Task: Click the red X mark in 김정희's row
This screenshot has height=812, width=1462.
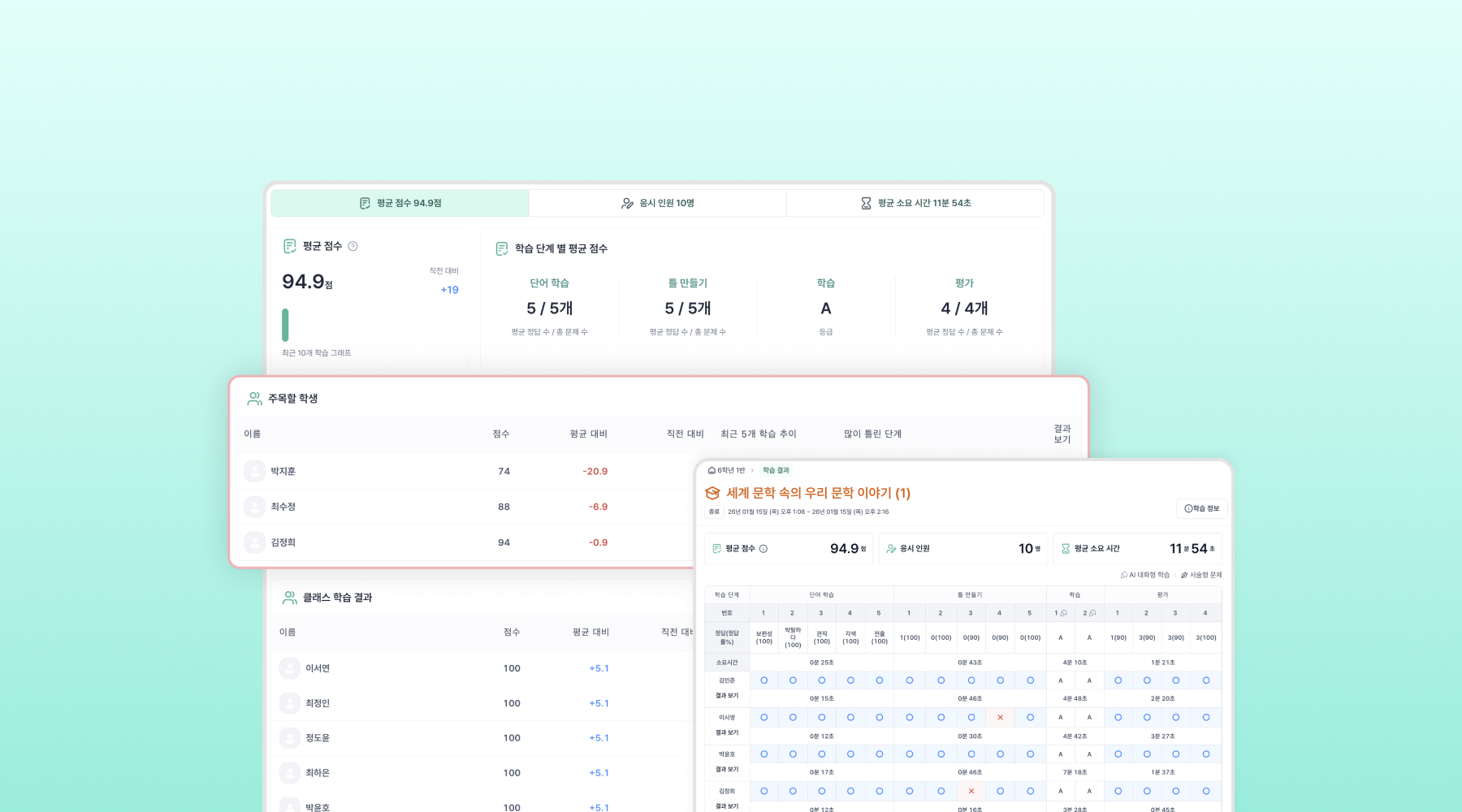Action: click(x=971, y=791)
